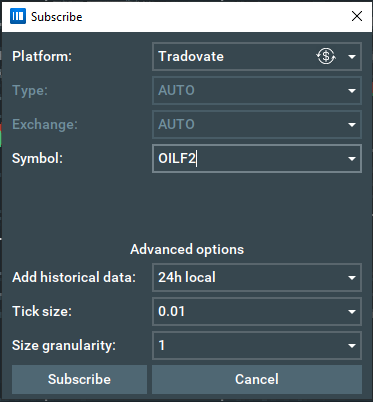Expand the Type AUTO dropdown
373x402 pixels.
pos(352,91)
